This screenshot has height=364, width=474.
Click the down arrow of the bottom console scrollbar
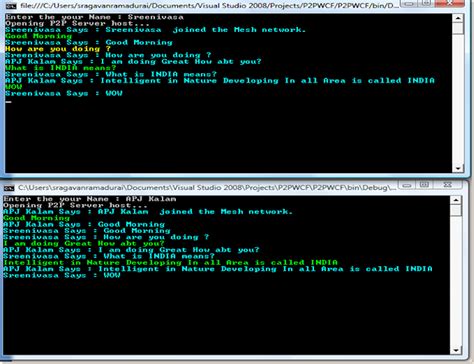456,350
